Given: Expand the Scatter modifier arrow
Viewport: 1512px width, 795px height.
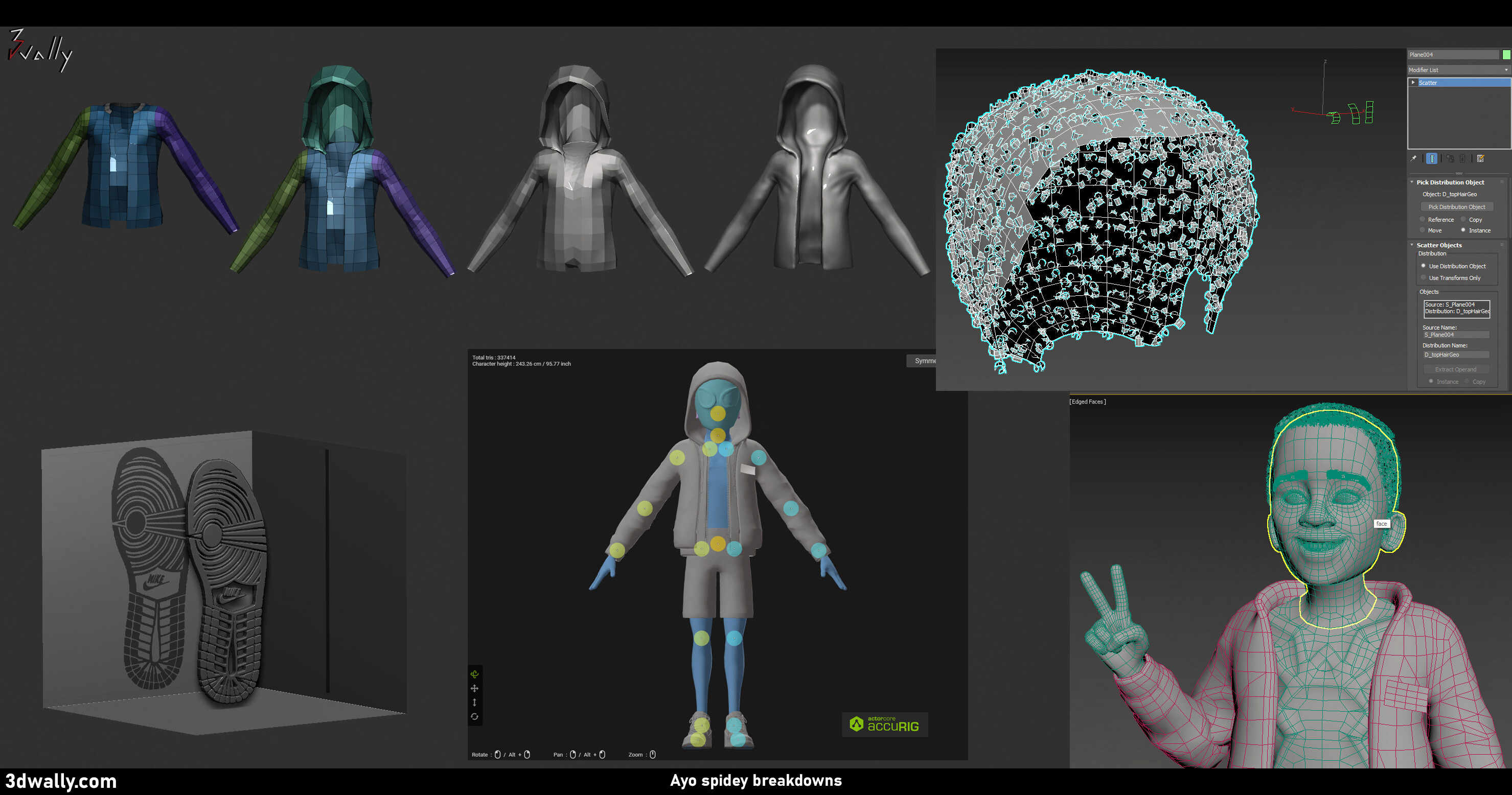Looking at the screenshot, I should point(1413,83).
